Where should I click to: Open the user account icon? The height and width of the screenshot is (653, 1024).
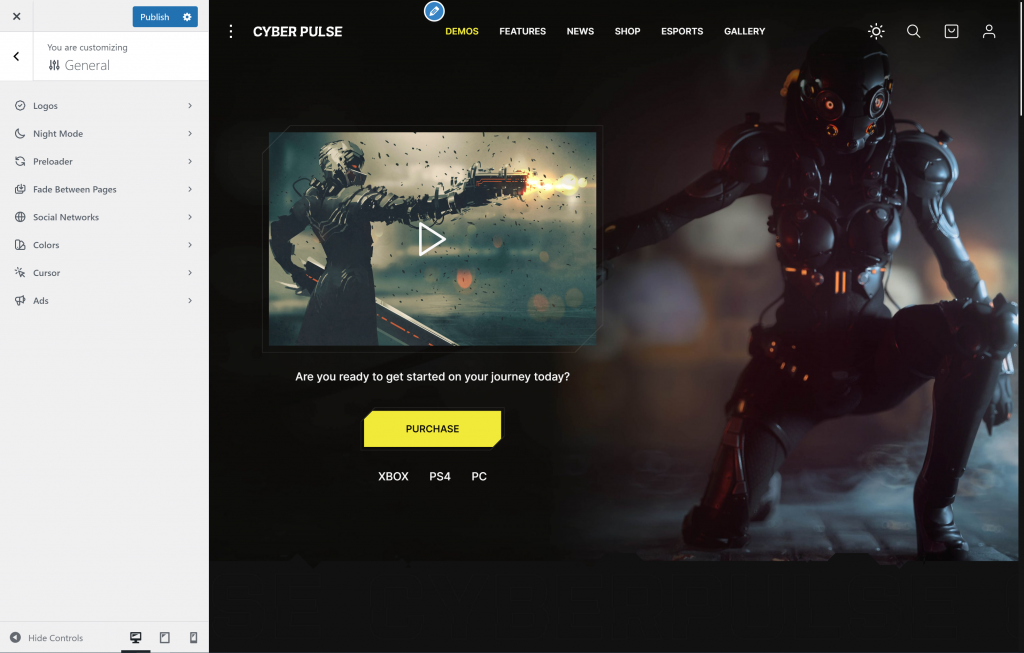point(989,31)
